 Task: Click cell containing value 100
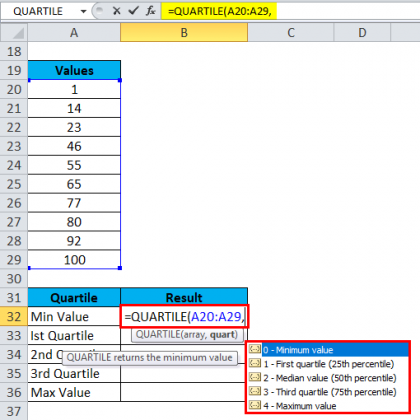click(74, 260)
